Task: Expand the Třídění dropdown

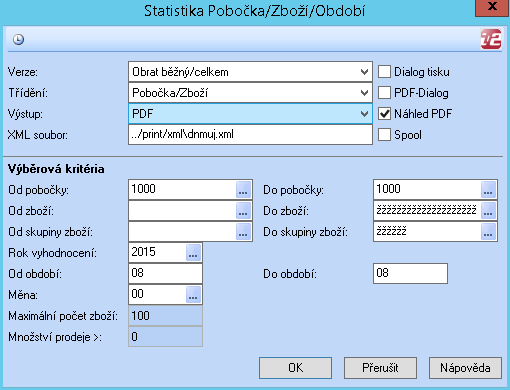Action: click(x=365, y=93)
